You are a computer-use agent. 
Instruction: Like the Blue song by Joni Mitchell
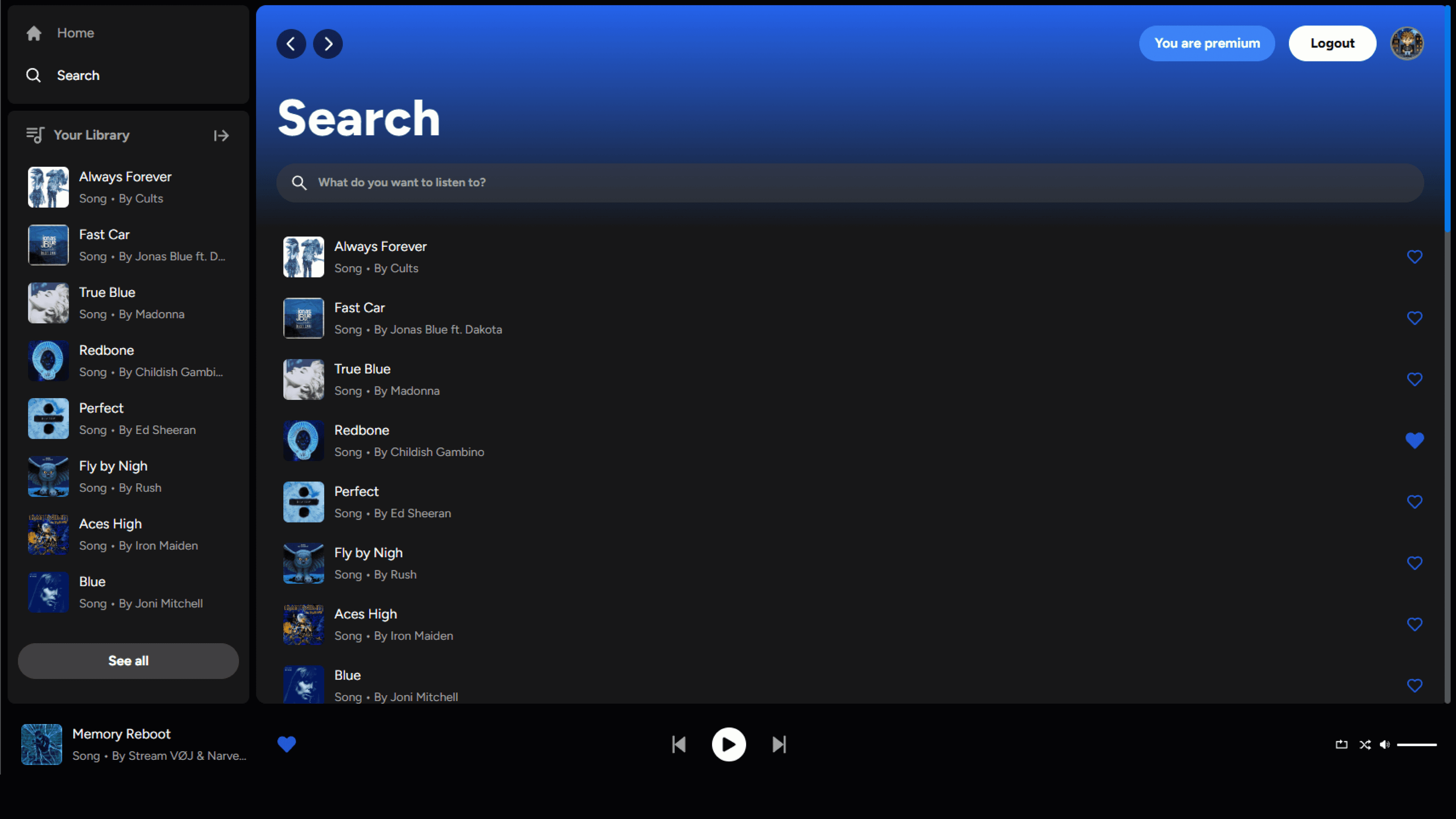tap(1414, 686)
